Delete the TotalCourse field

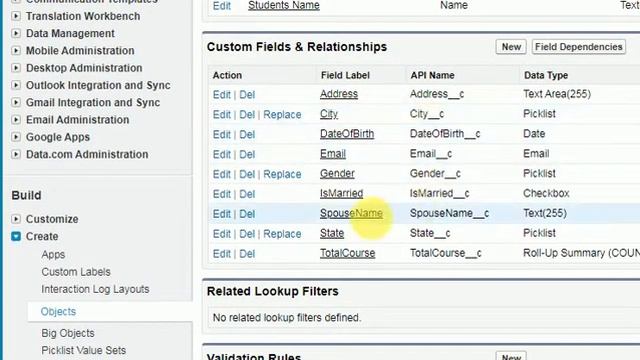click(x=247, y=254)
